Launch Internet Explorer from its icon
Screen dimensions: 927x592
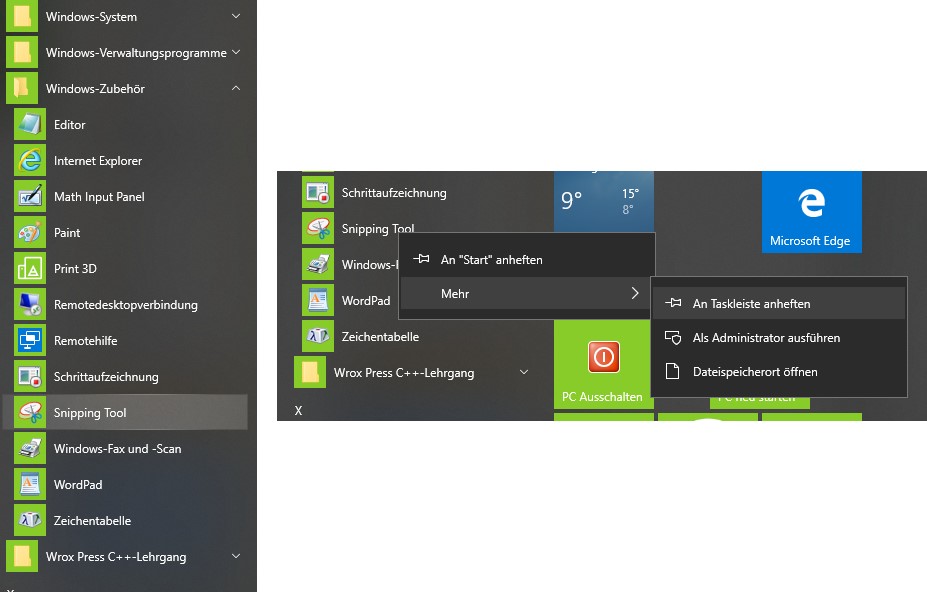30,161
